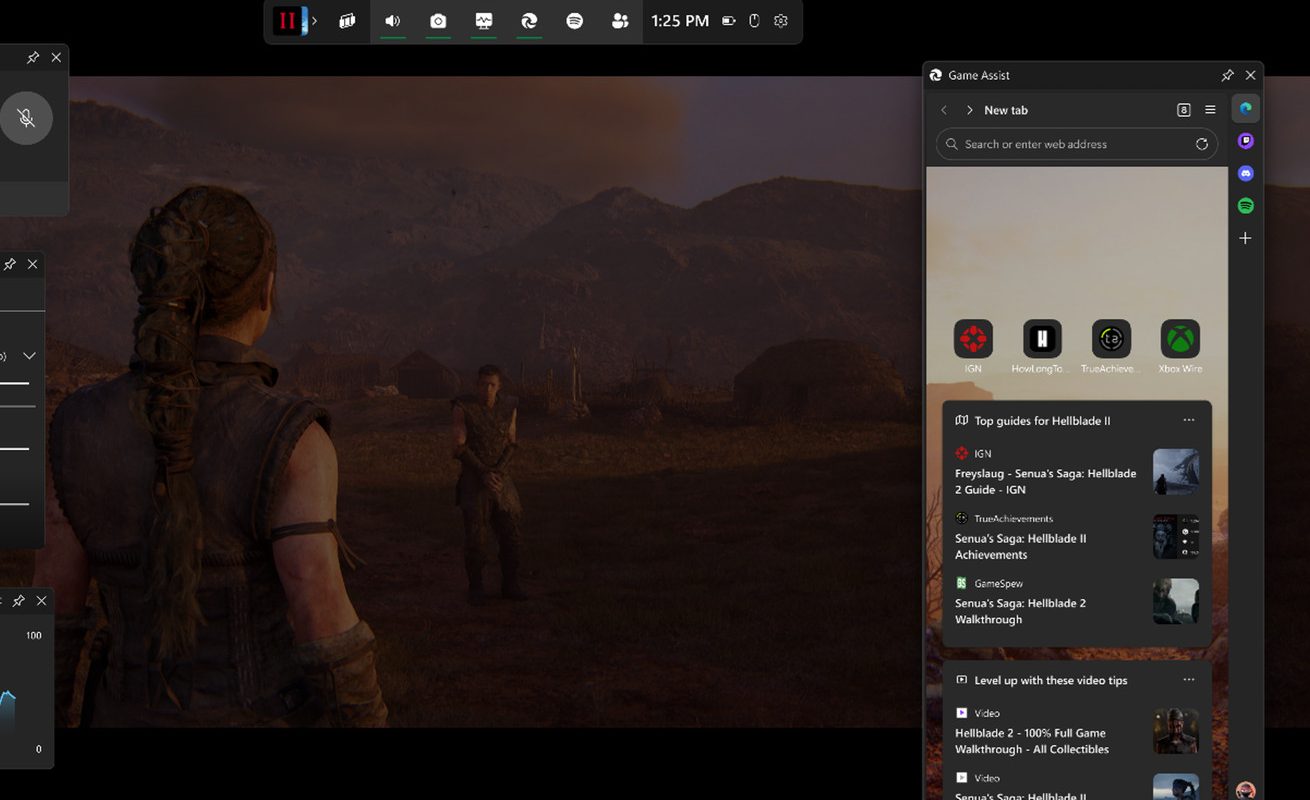Close the Game Assist widget
The image size is (1310, 800).
pyautogui.click(x=1250, y=75)
